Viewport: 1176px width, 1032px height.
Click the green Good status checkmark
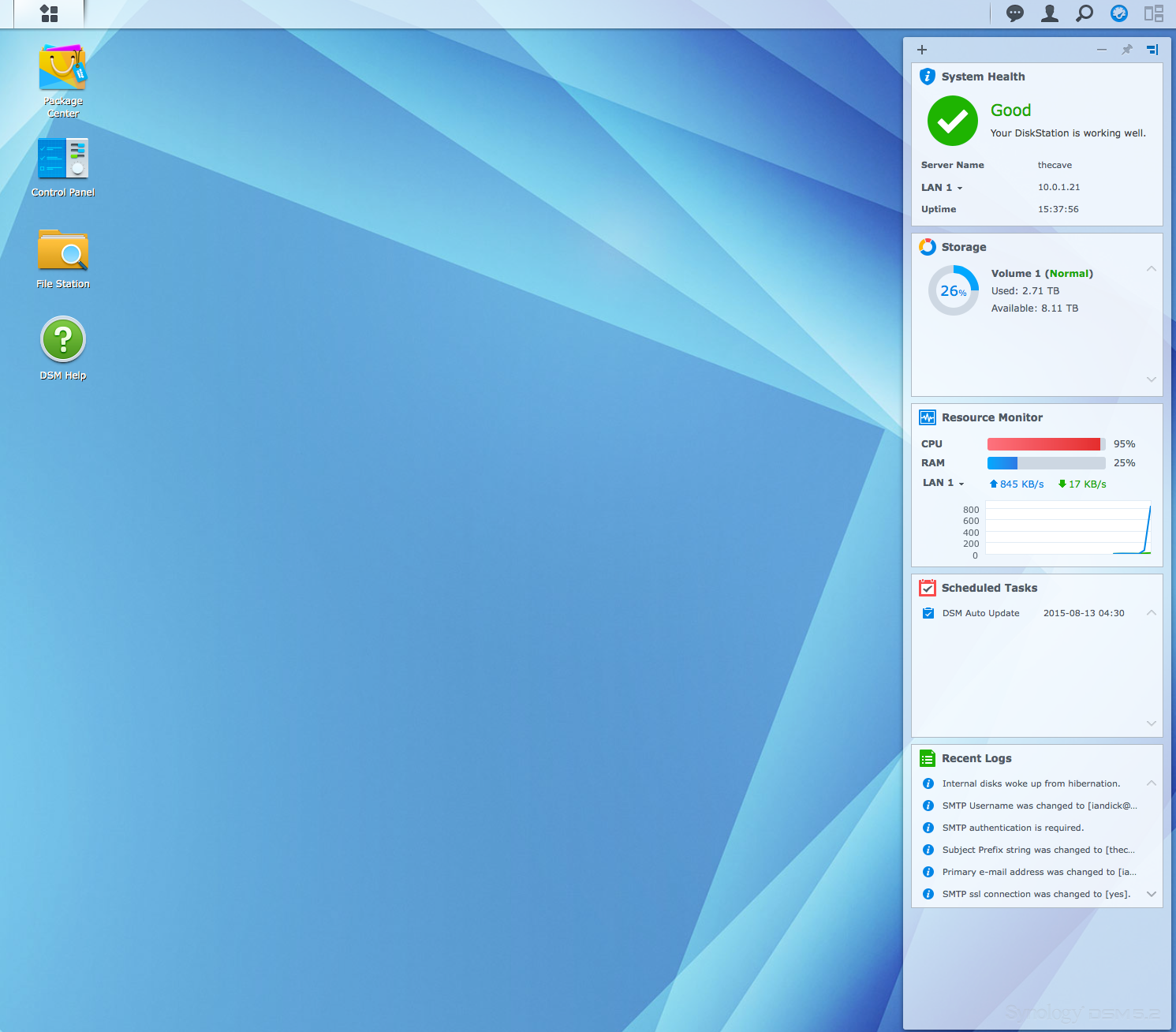(x=953, y=121)
